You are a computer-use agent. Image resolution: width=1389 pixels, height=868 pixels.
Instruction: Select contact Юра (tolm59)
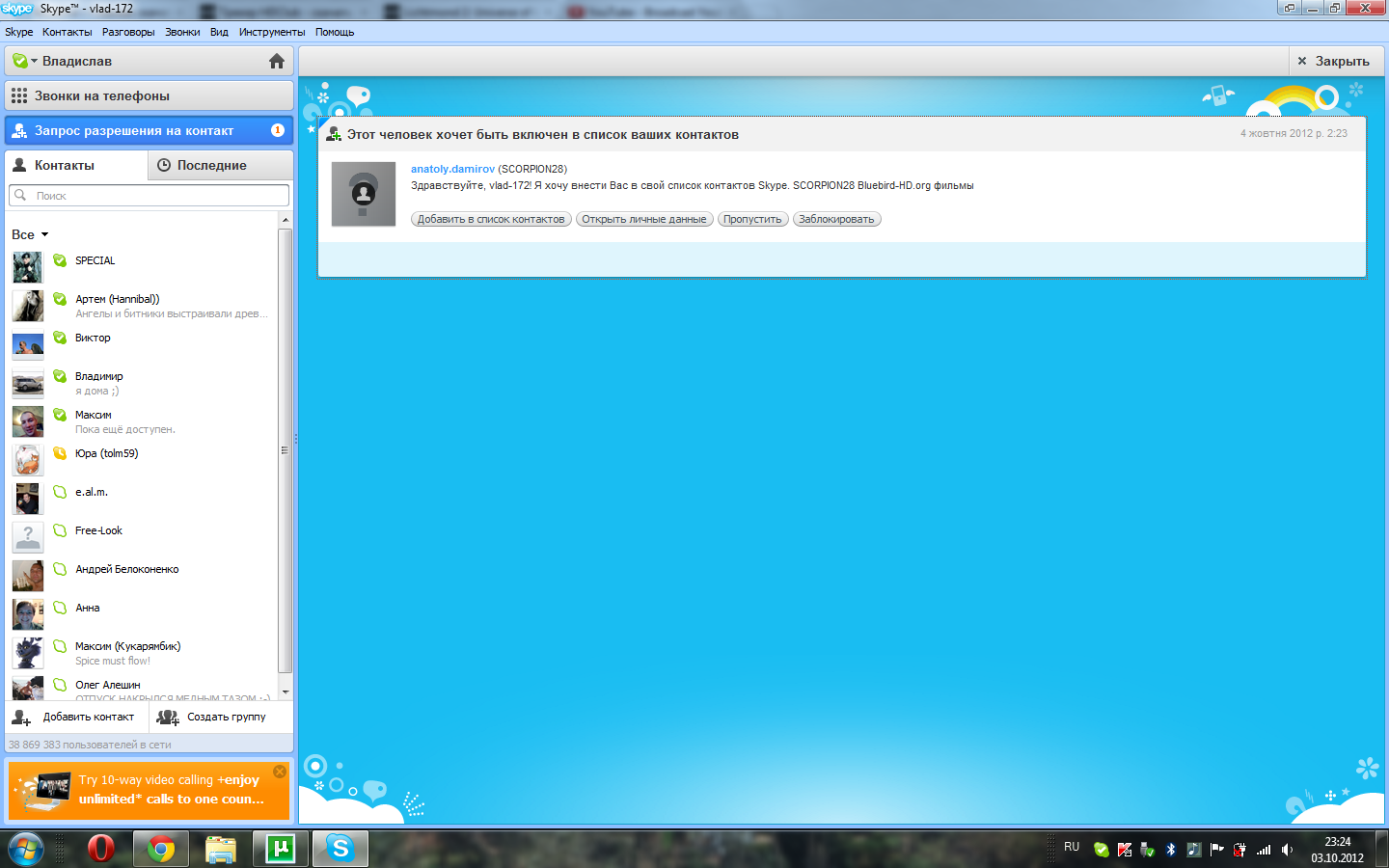point(145,460)
